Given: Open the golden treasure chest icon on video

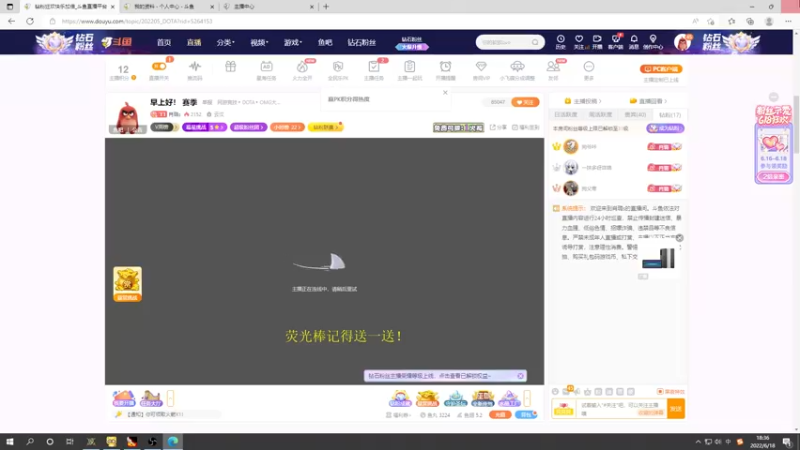Looking at the screenshot, I should pyautogui.click(x=128, y=284).
